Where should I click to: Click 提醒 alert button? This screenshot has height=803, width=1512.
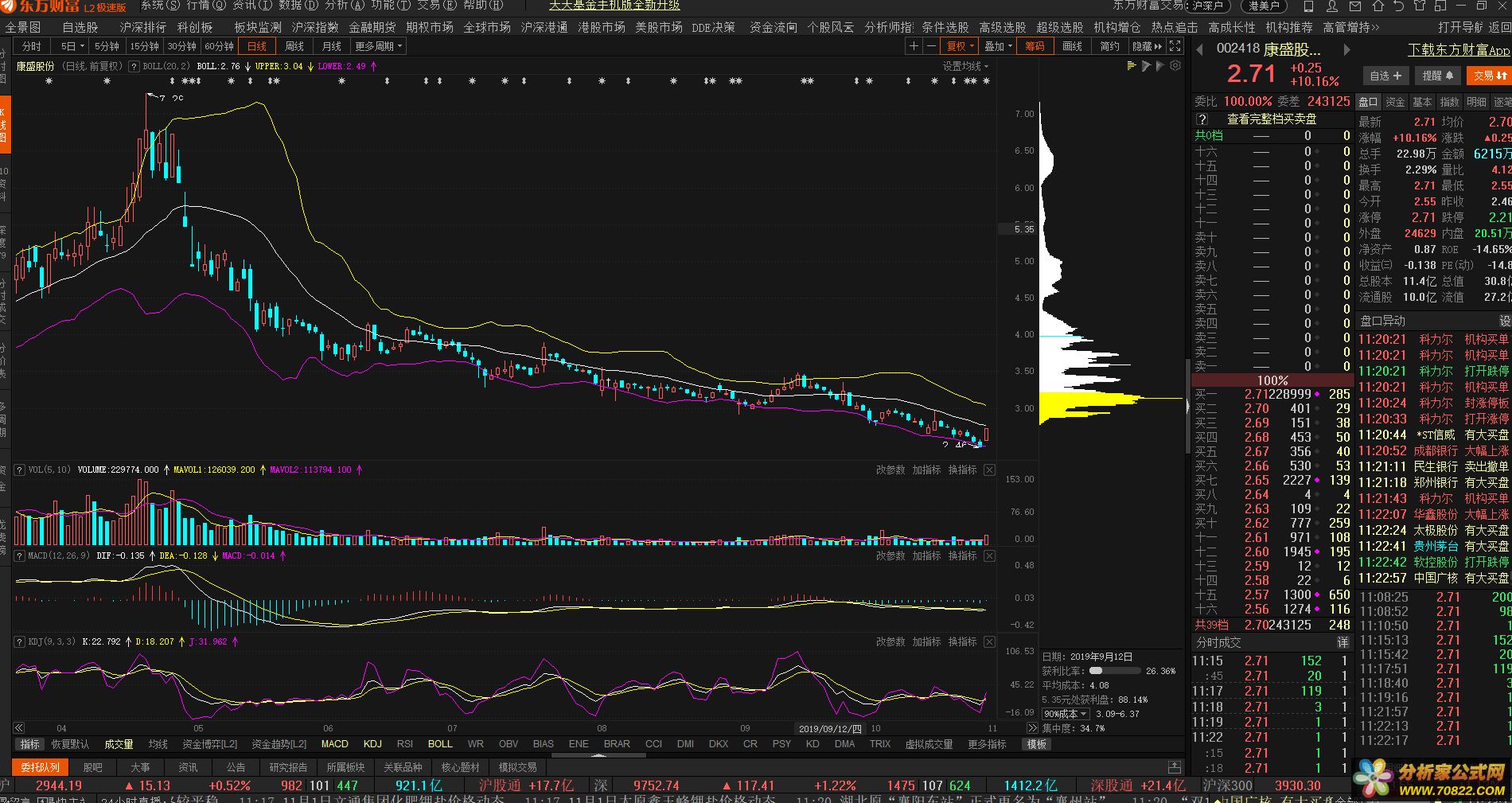pos(1438,76)
